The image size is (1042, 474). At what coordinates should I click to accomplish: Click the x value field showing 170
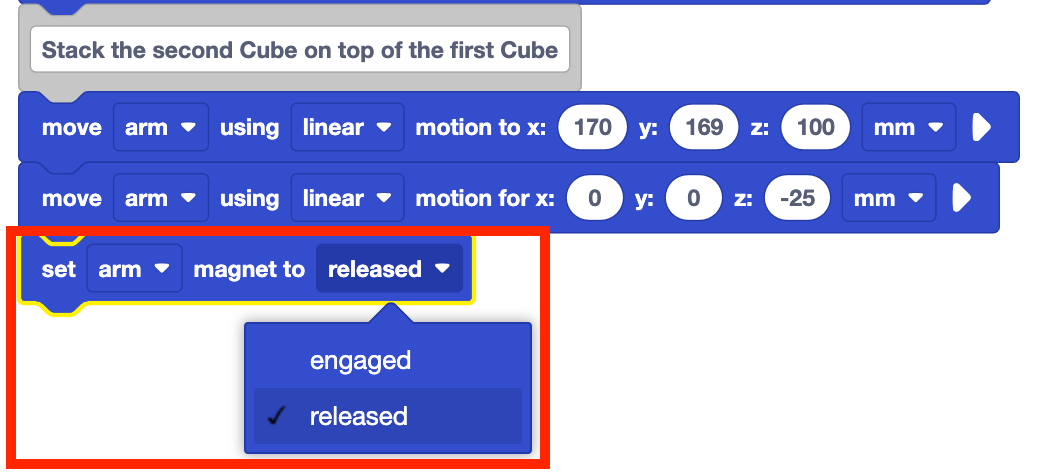tap(592, 127)
